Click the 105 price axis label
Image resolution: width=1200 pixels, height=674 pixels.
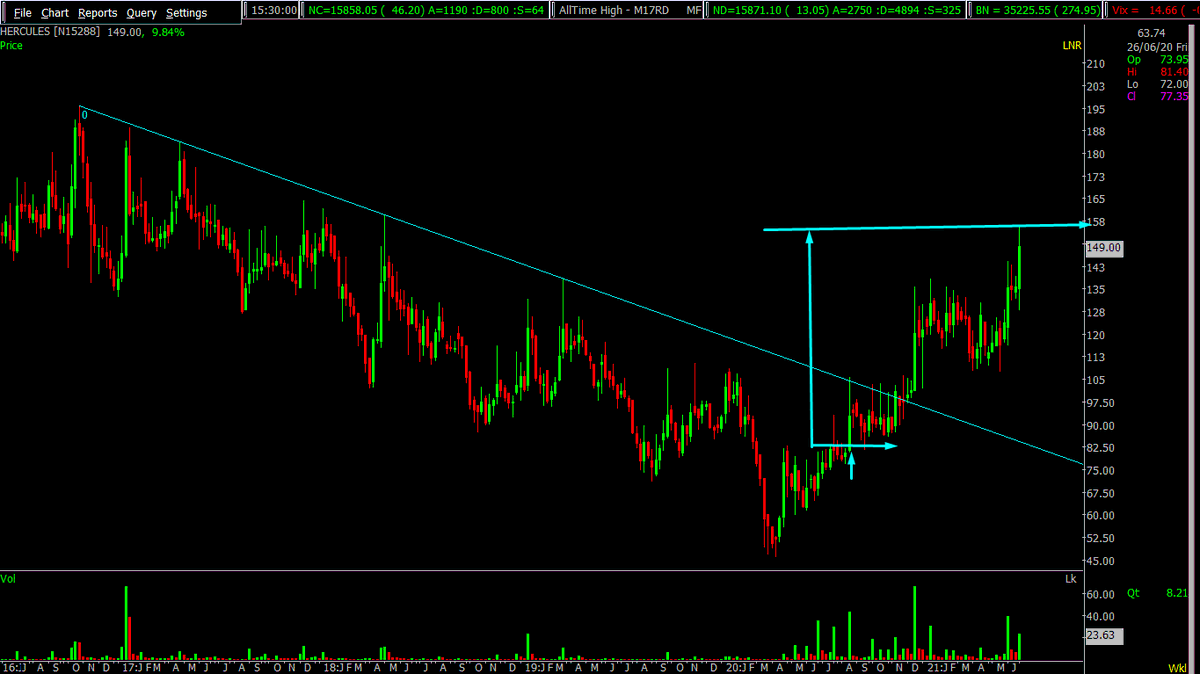pyautogui.click(x=1095, y=380)
